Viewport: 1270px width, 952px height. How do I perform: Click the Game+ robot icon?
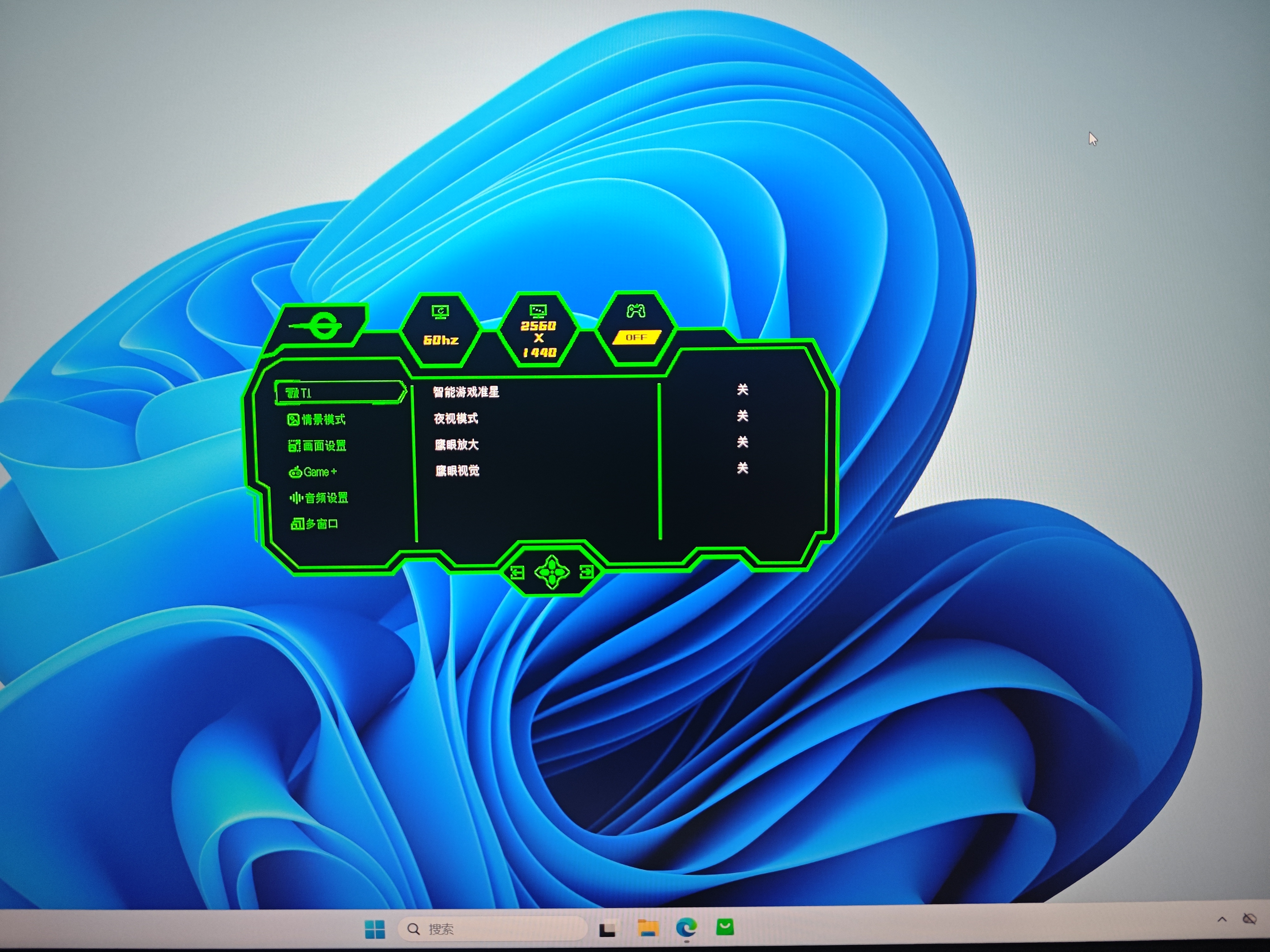pos(295,472)
